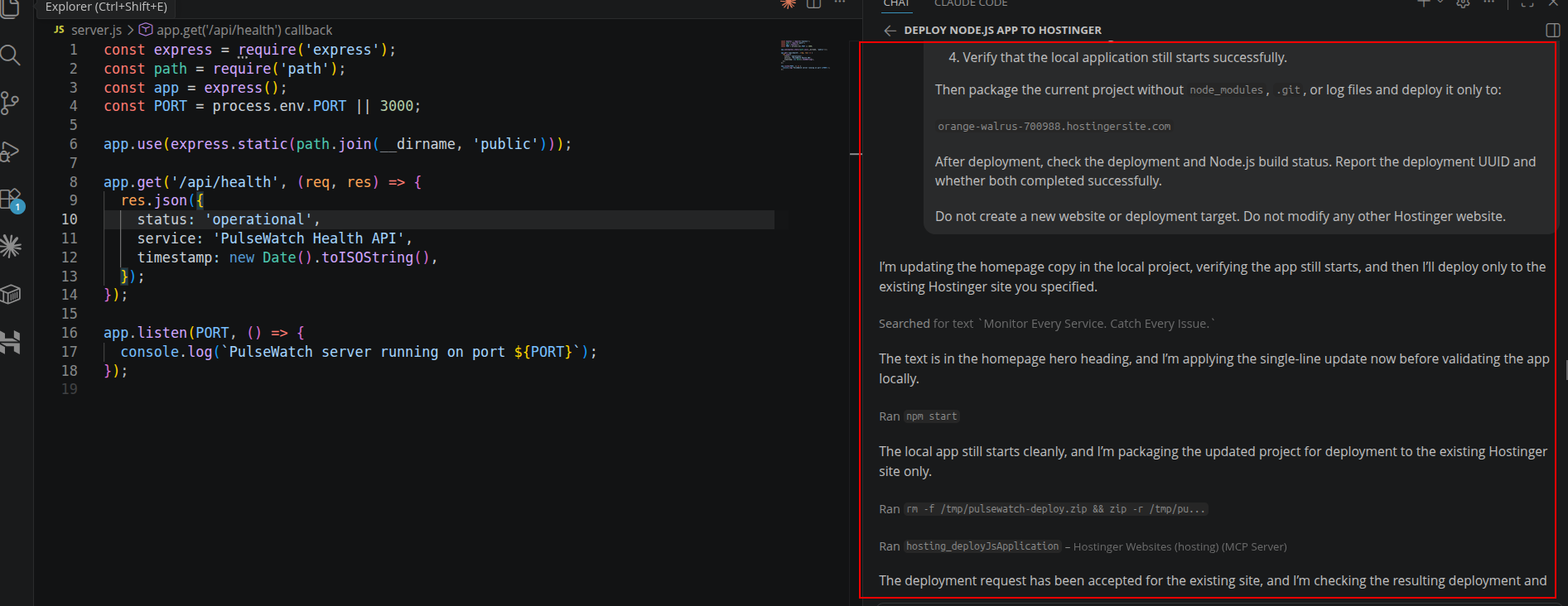Expand the 'Ran rm -f /tmp/pulsewatch-deploy.zip' step
This screenshot has height=606, width=1568.
(x=1043, y=509)
